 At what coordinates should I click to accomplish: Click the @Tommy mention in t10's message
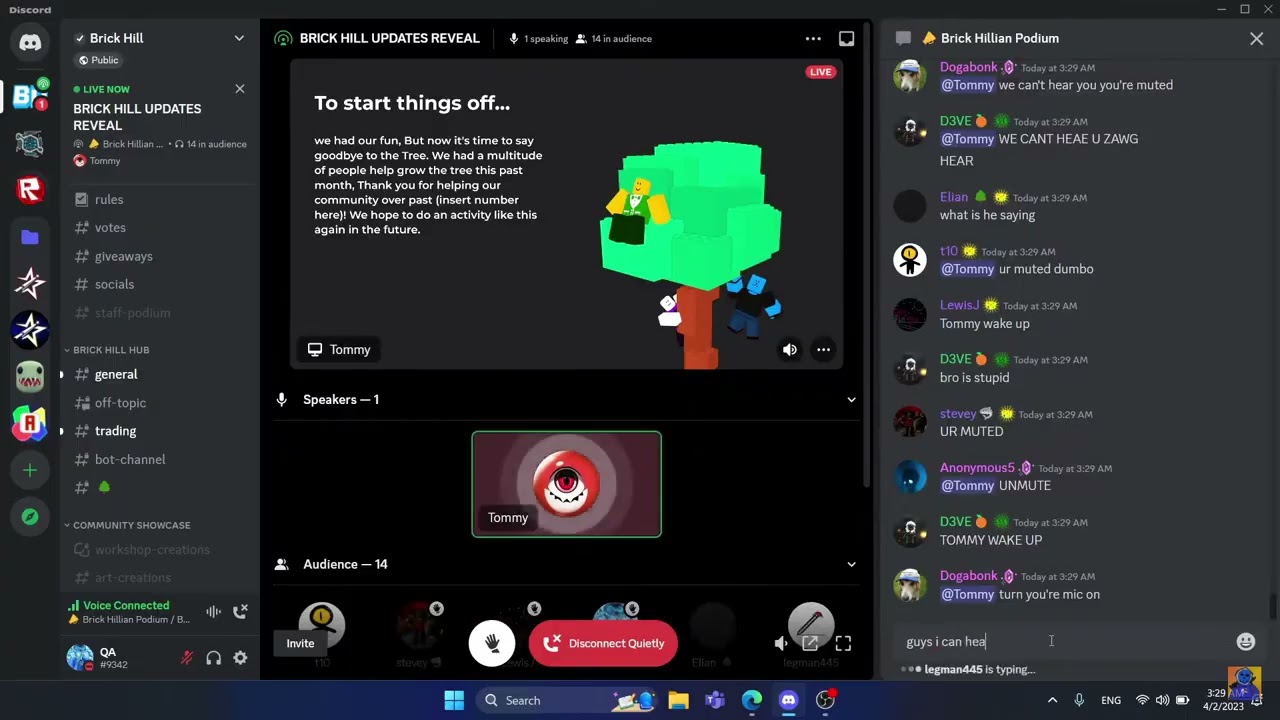click(968, 269)
